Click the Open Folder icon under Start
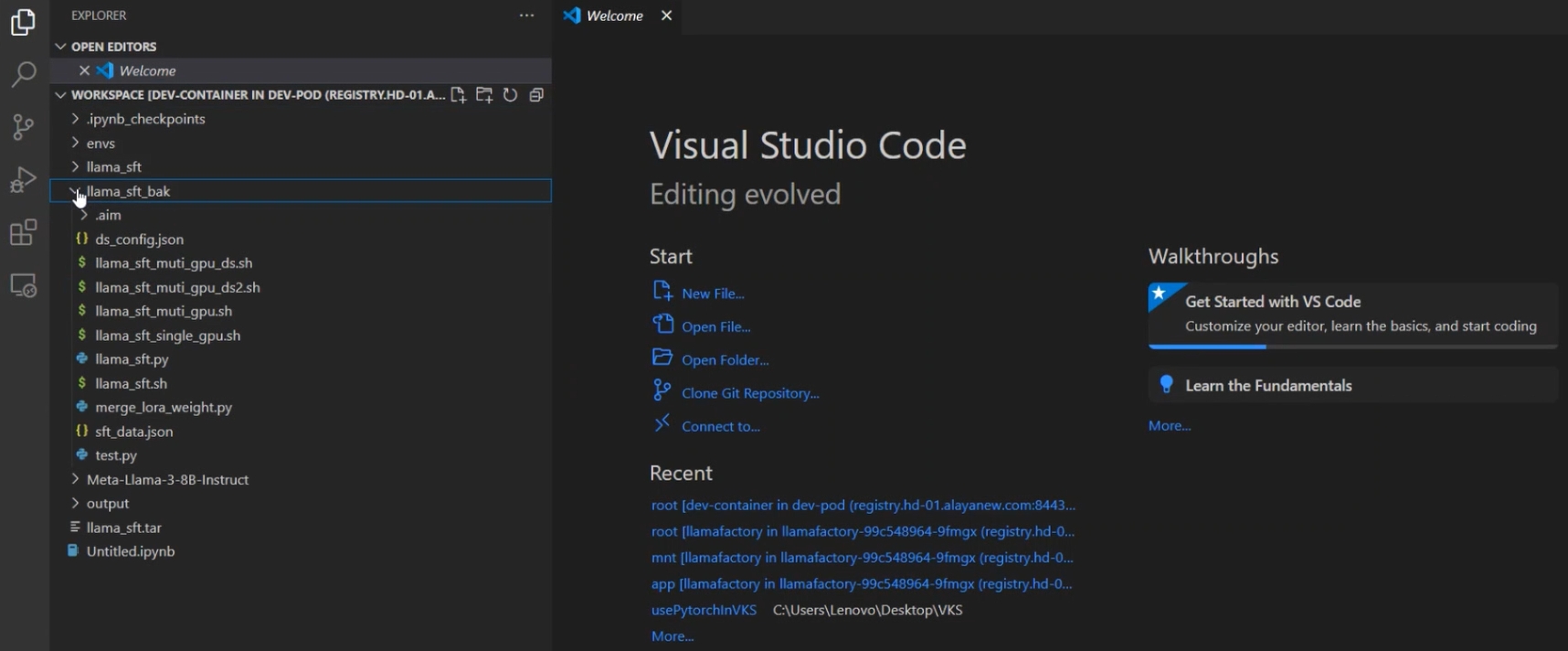 [662, 358]
